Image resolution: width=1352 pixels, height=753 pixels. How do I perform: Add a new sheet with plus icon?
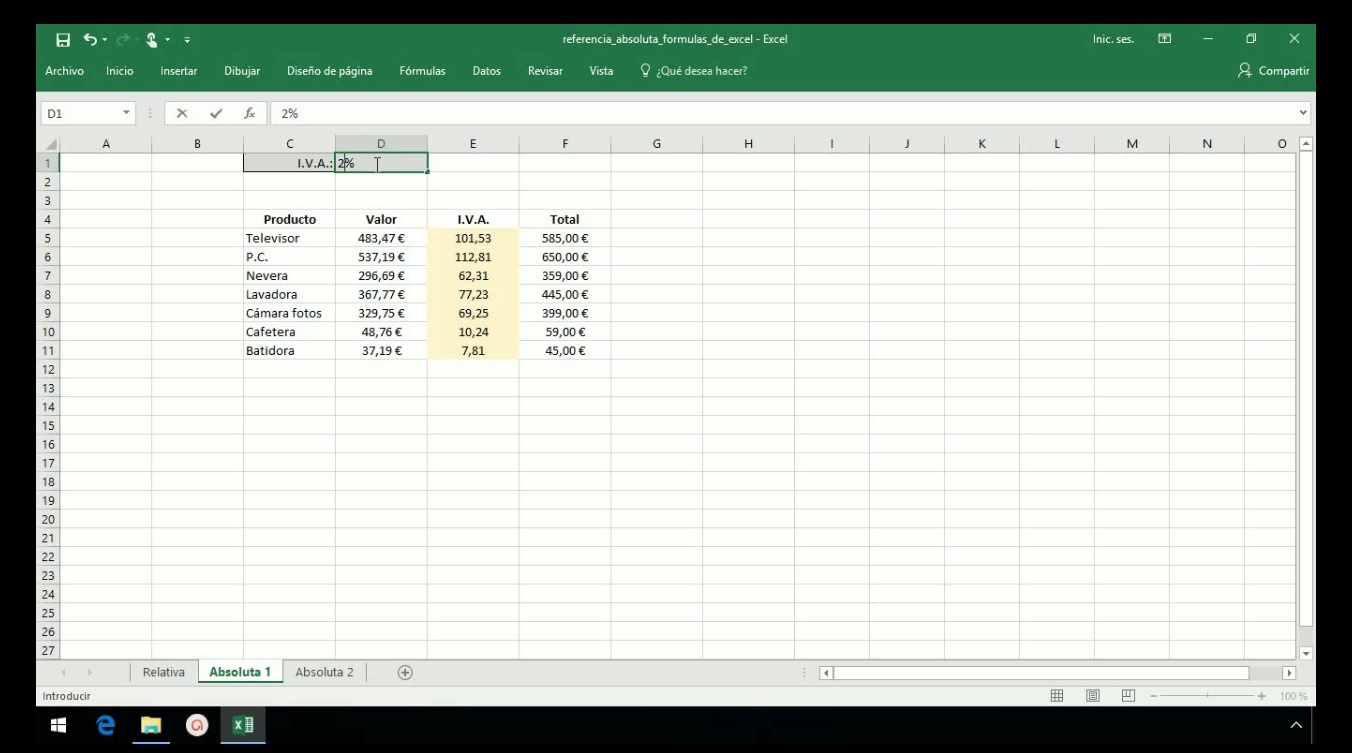click(x=405, y=672)
